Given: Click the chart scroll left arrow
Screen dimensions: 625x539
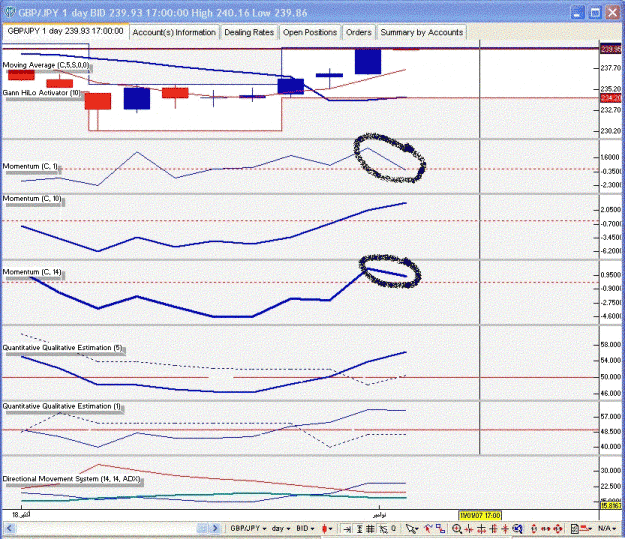Looking at the screenshot, I should pos(10,529).
